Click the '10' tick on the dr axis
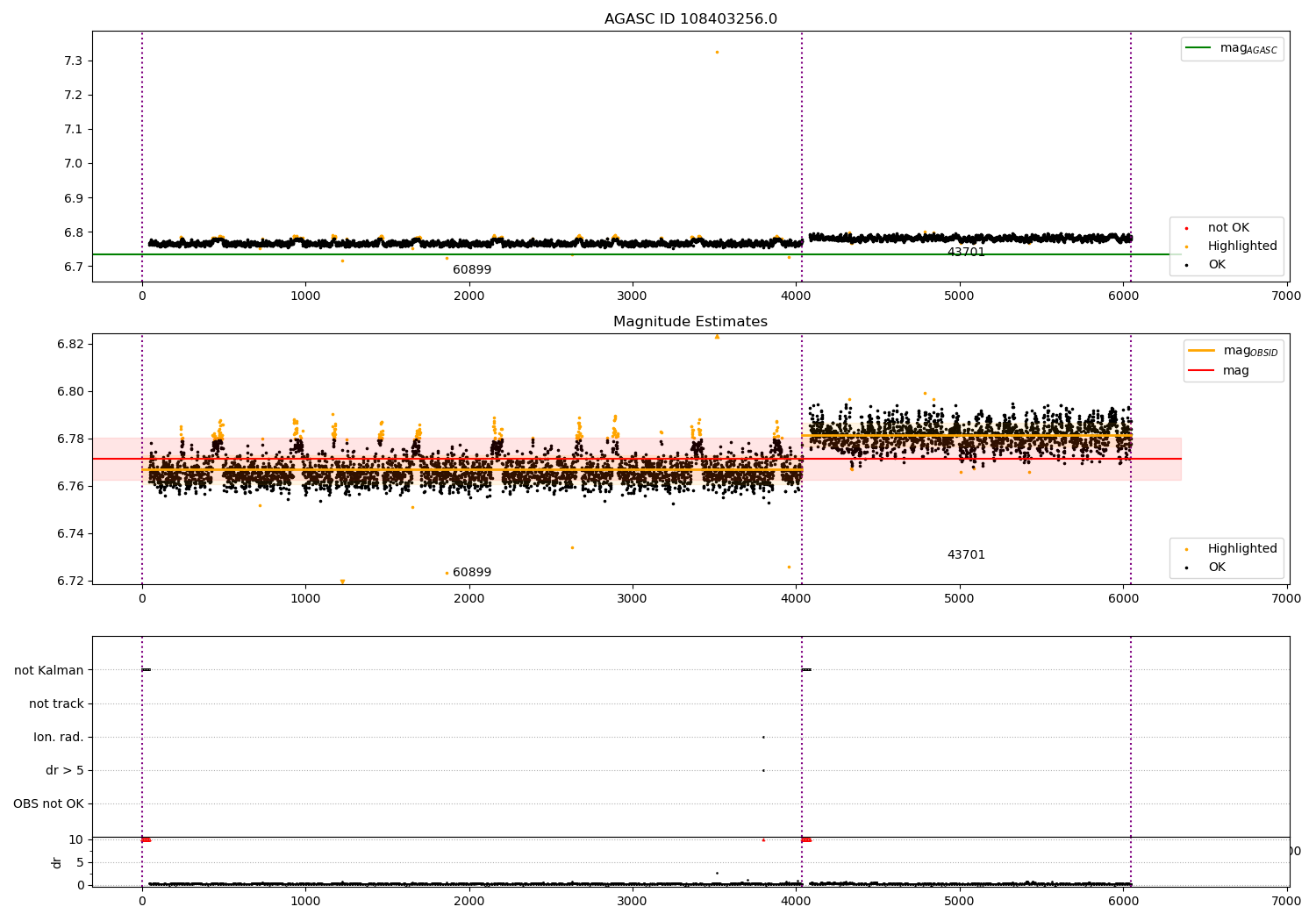 click(76, 839)
